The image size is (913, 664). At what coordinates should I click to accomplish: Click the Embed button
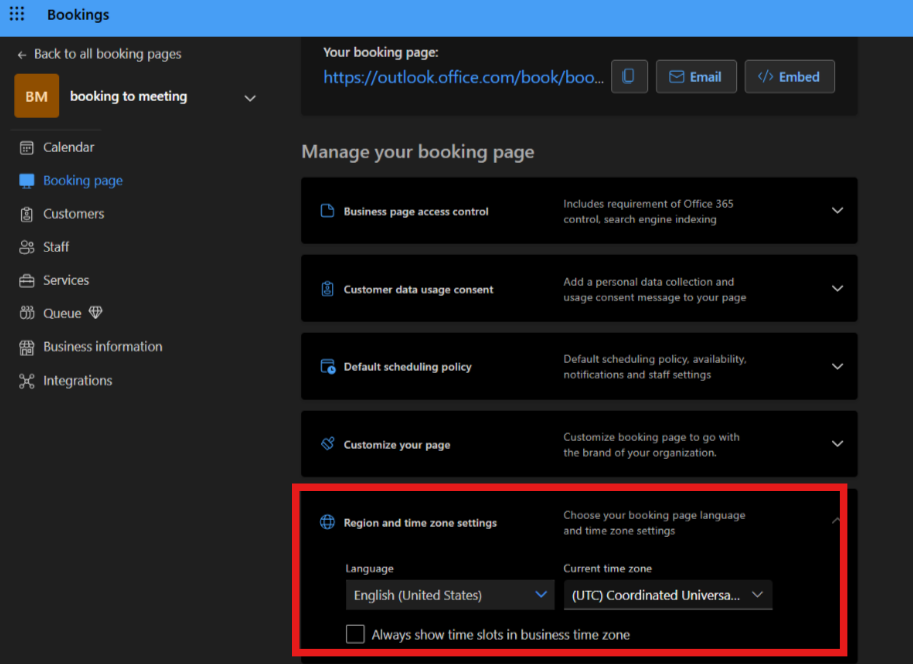[789, 76]
